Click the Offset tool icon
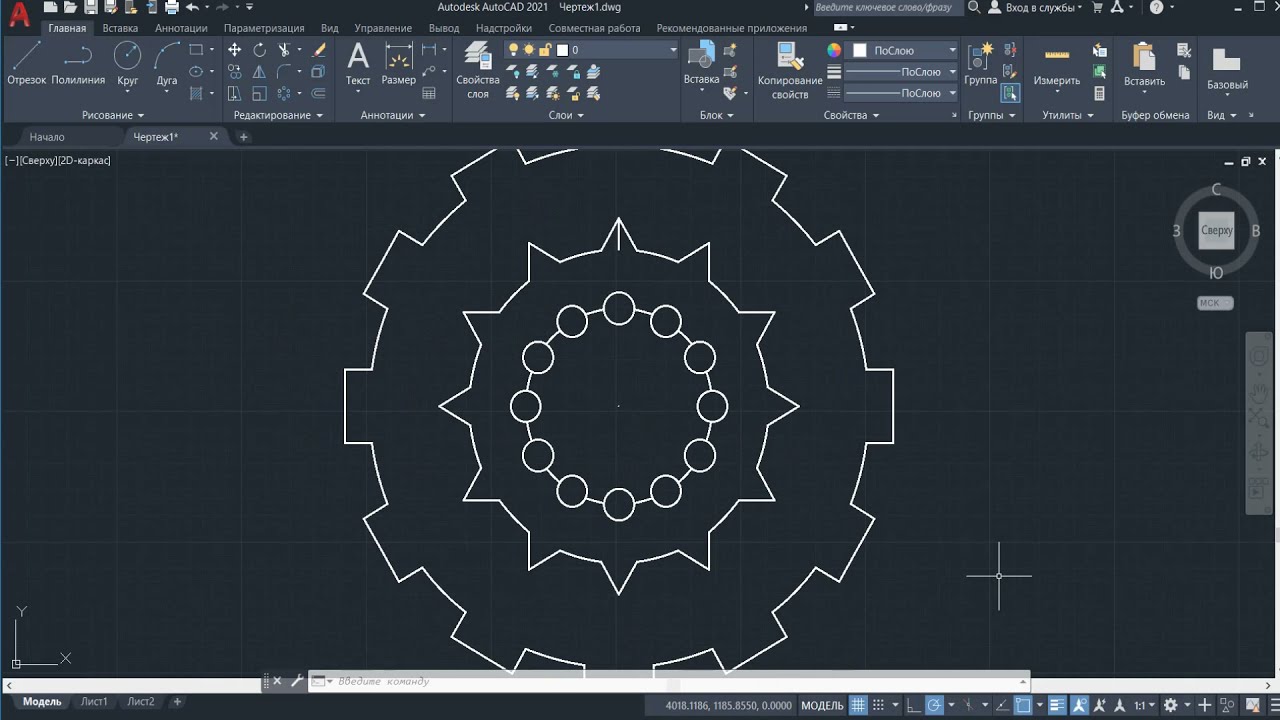The image size is (1280, 720). [x=319, y=93]
